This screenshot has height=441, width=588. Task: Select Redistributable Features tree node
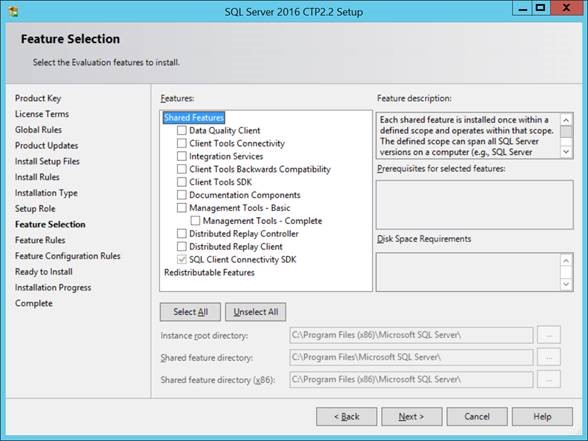[209, 273]
